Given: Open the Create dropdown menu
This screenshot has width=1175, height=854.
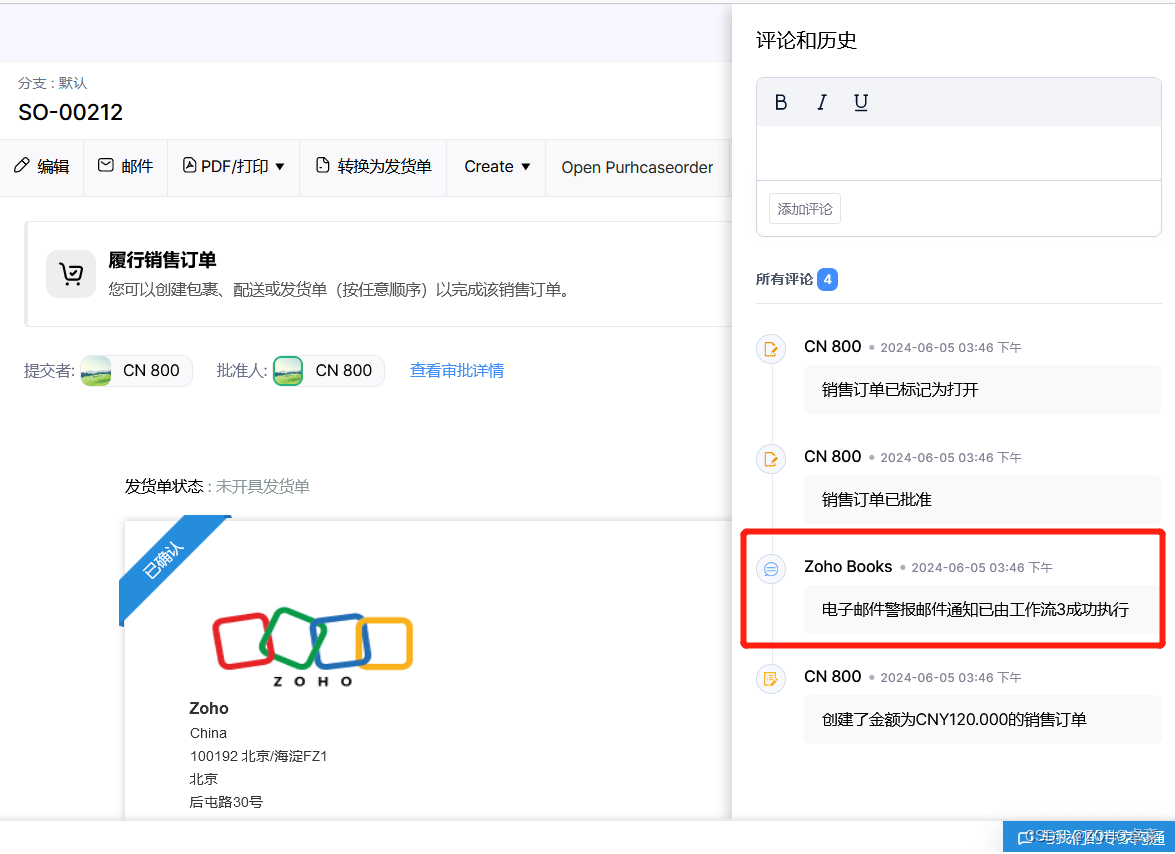Looking at the screenshot, I should (497, 166).
